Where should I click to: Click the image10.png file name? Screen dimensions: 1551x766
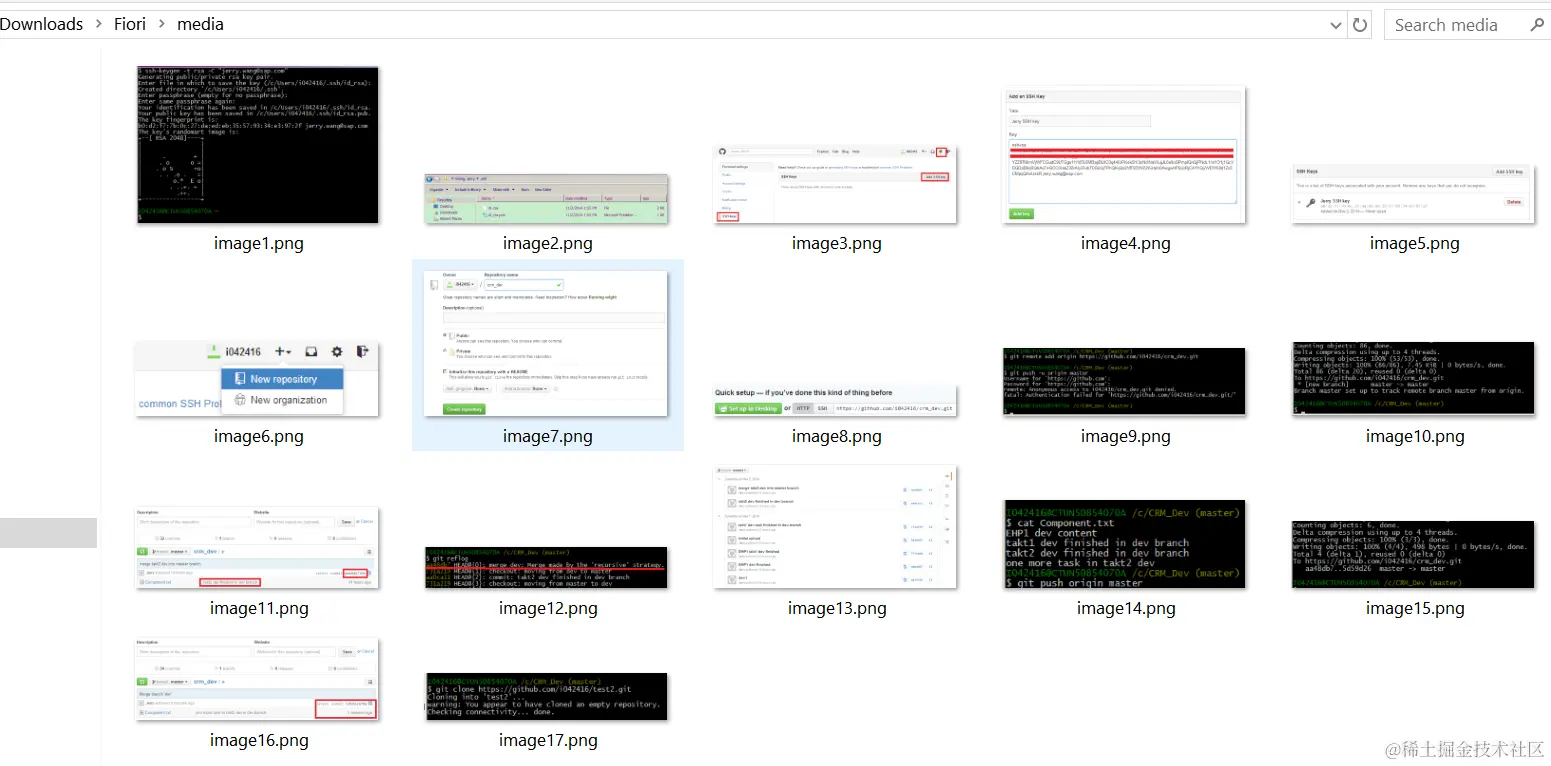click(x=1414, y=436)
